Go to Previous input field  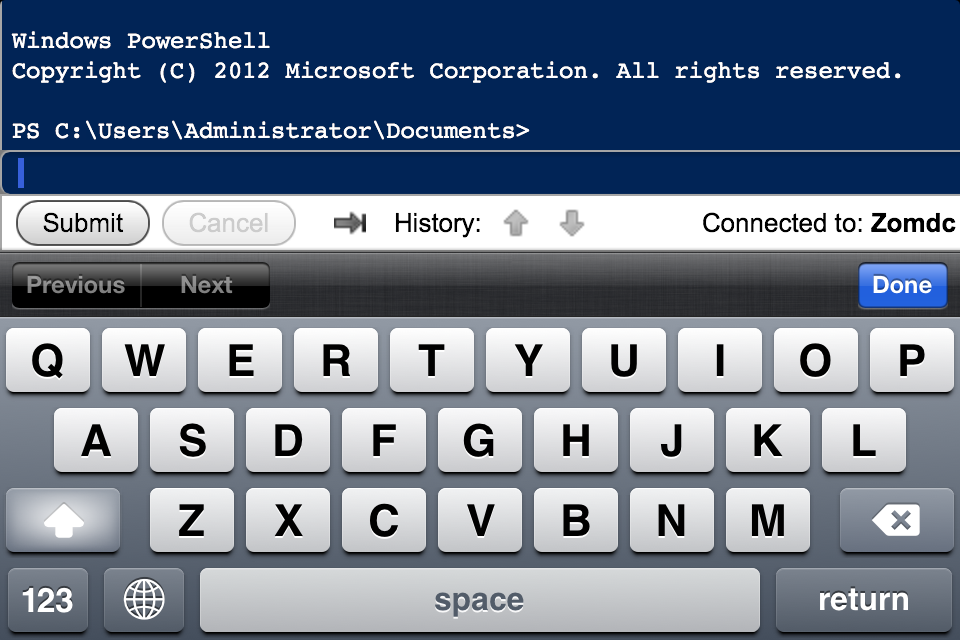pos(76,285)
